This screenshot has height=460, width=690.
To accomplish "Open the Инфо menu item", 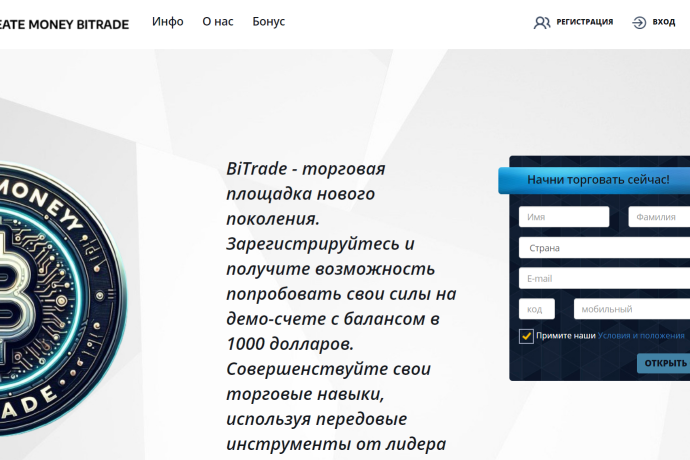I will coord(168,22).
